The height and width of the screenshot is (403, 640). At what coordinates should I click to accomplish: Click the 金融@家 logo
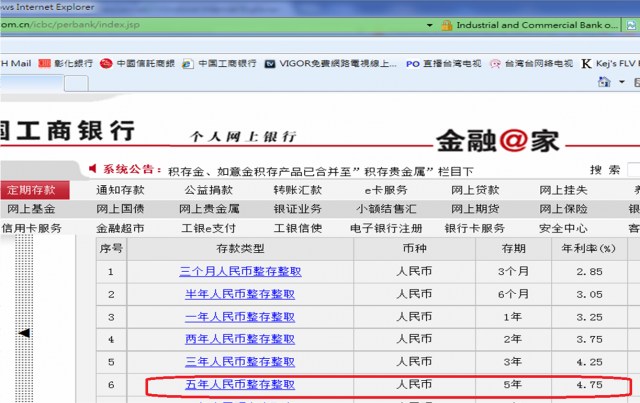[498, 141]
